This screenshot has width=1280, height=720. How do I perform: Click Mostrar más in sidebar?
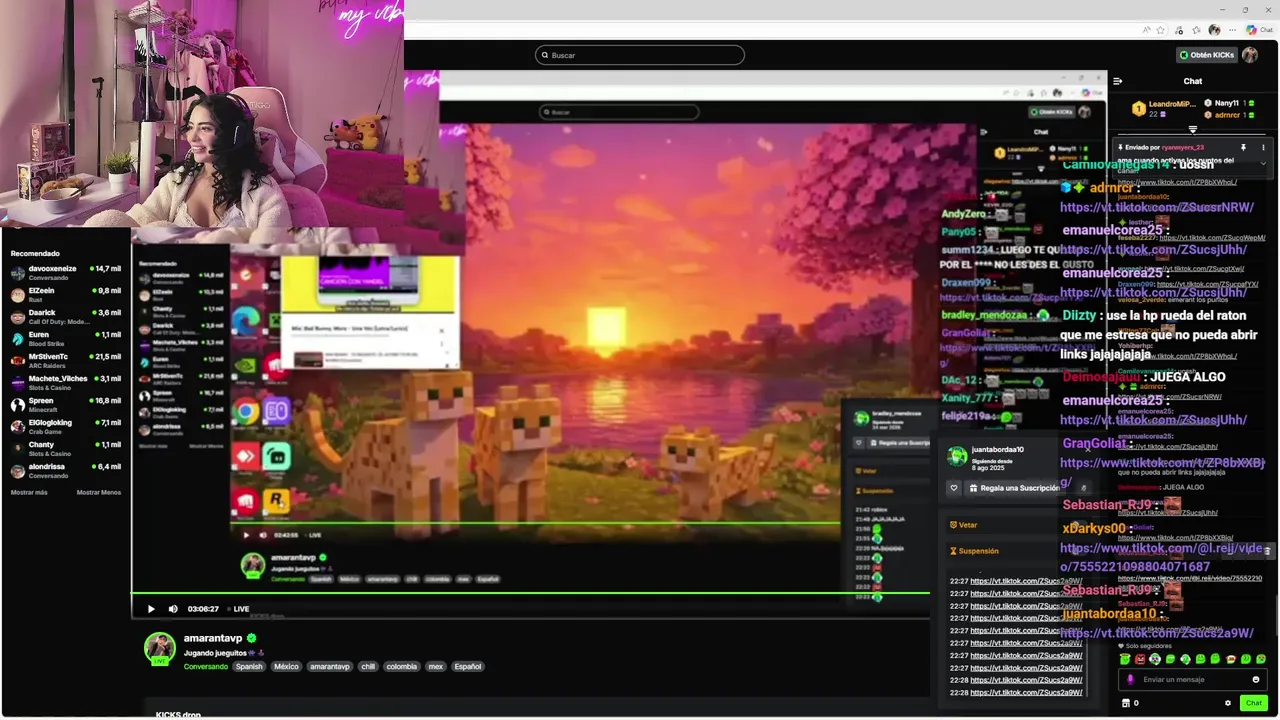(29, 492)
